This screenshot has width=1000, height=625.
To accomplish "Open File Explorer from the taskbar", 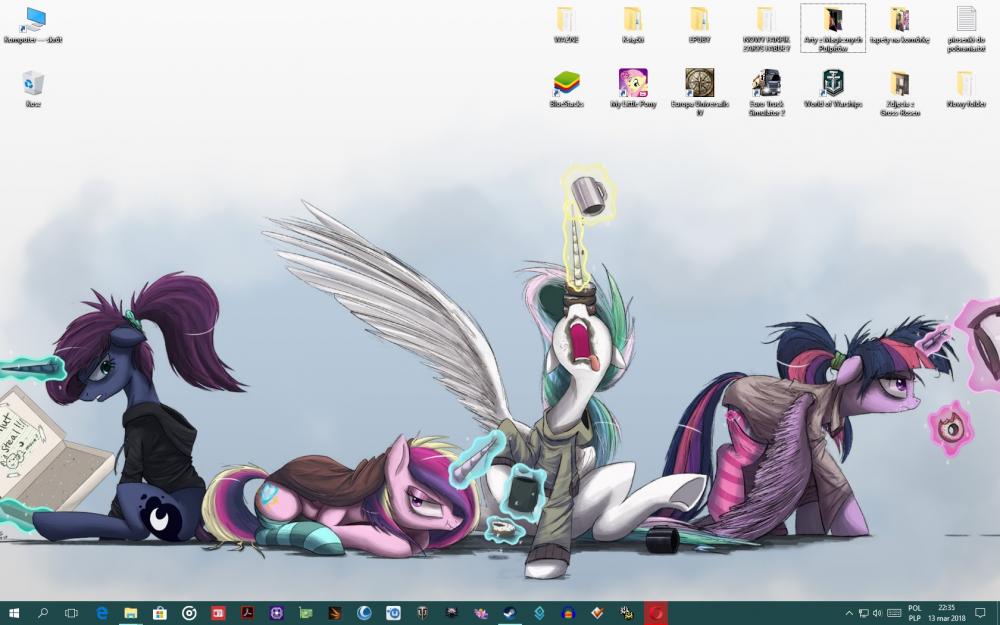I will click(130, 613).
